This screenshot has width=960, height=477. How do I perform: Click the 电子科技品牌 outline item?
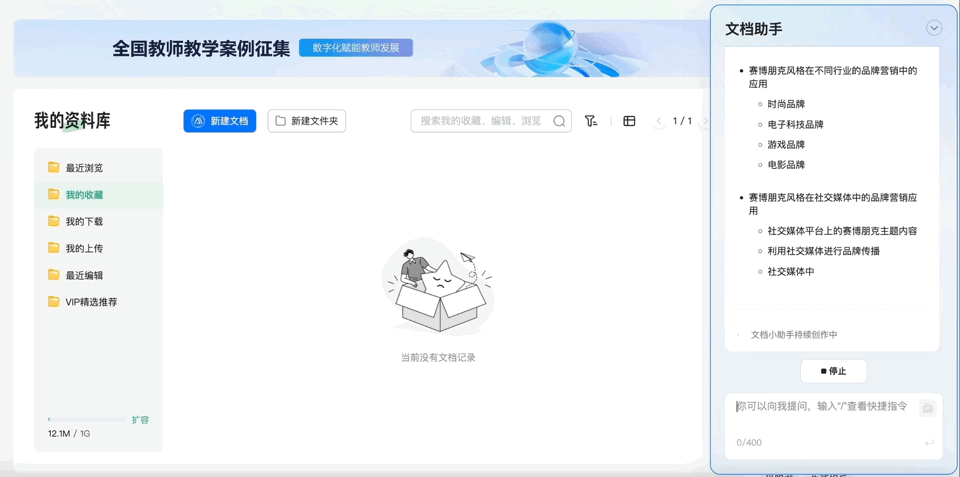[795, 124]
